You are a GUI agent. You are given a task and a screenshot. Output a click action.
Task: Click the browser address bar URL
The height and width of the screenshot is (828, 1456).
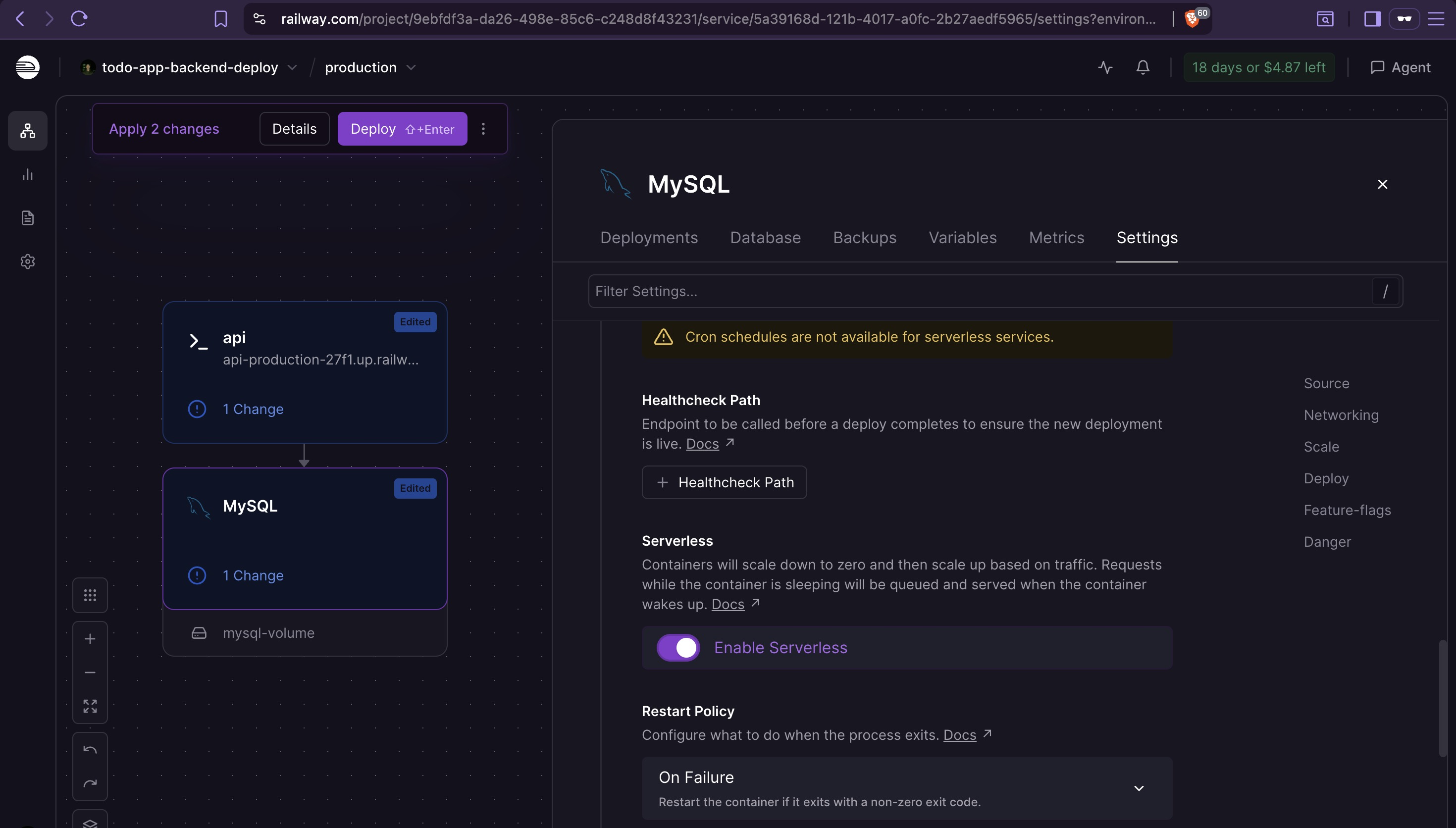[718, 19]
